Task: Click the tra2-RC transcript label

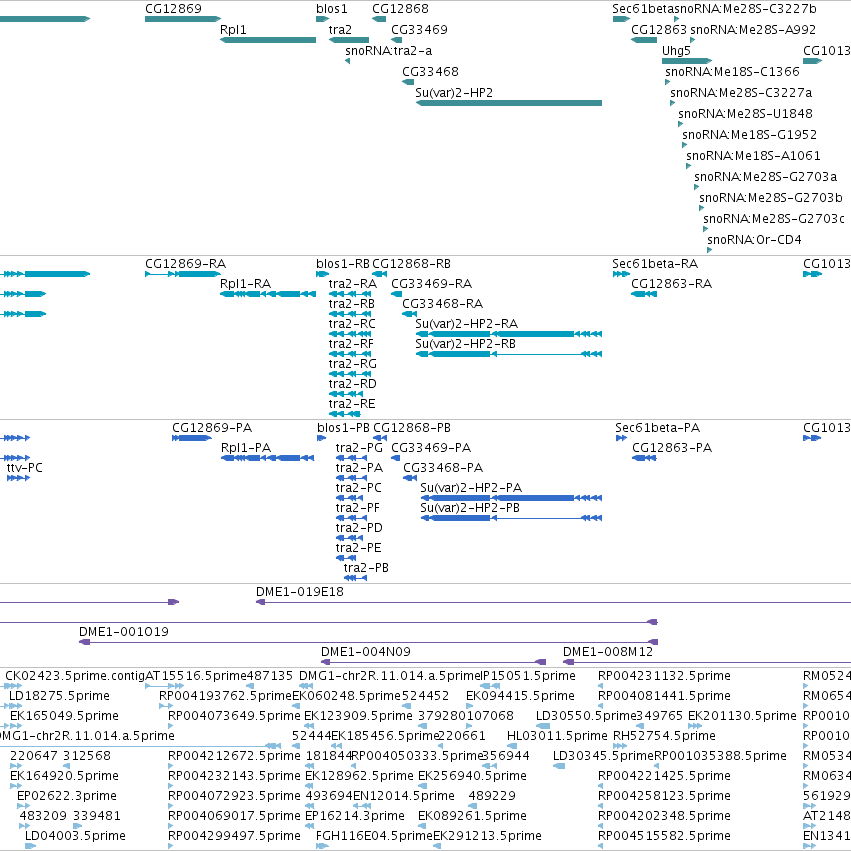Action: (x=352, y=324)
